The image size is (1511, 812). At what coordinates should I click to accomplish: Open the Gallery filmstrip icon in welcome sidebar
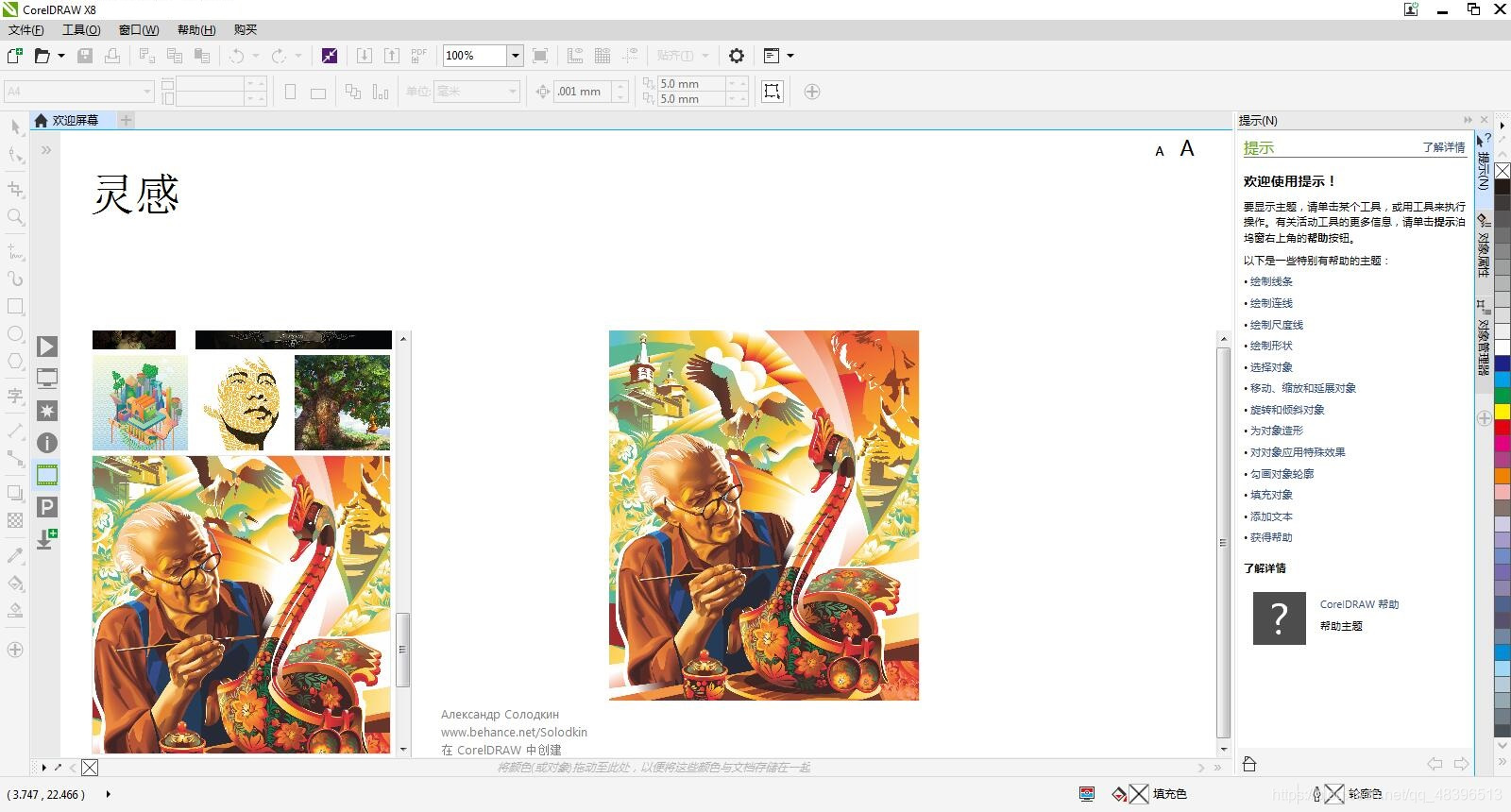pyautogui.click(x=47, y=475)
